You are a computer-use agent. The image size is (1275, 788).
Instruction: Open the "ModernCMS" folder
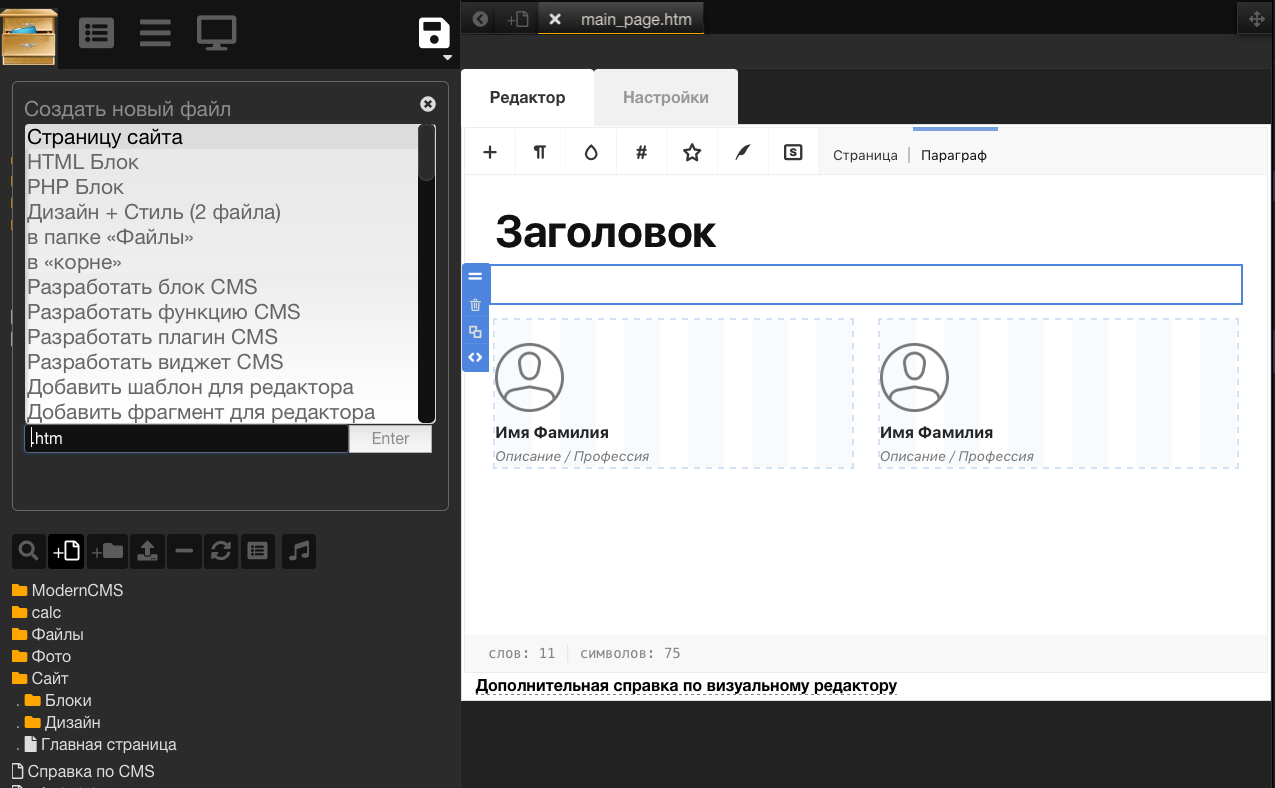tap(77, 590)
